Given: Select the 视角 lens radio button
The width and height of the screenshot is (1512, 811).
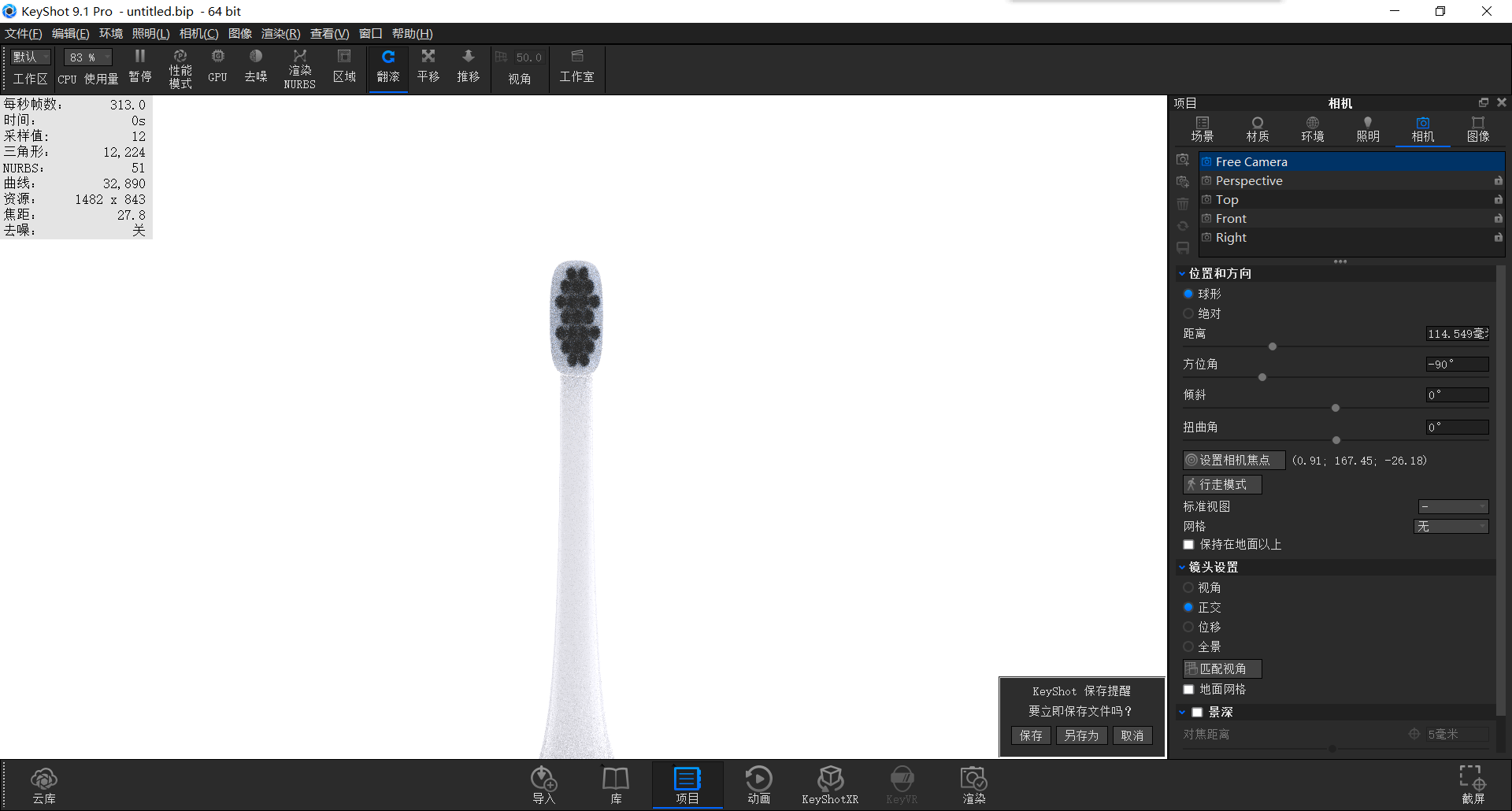Looking at the screenshot, I should click(1189, 587).
